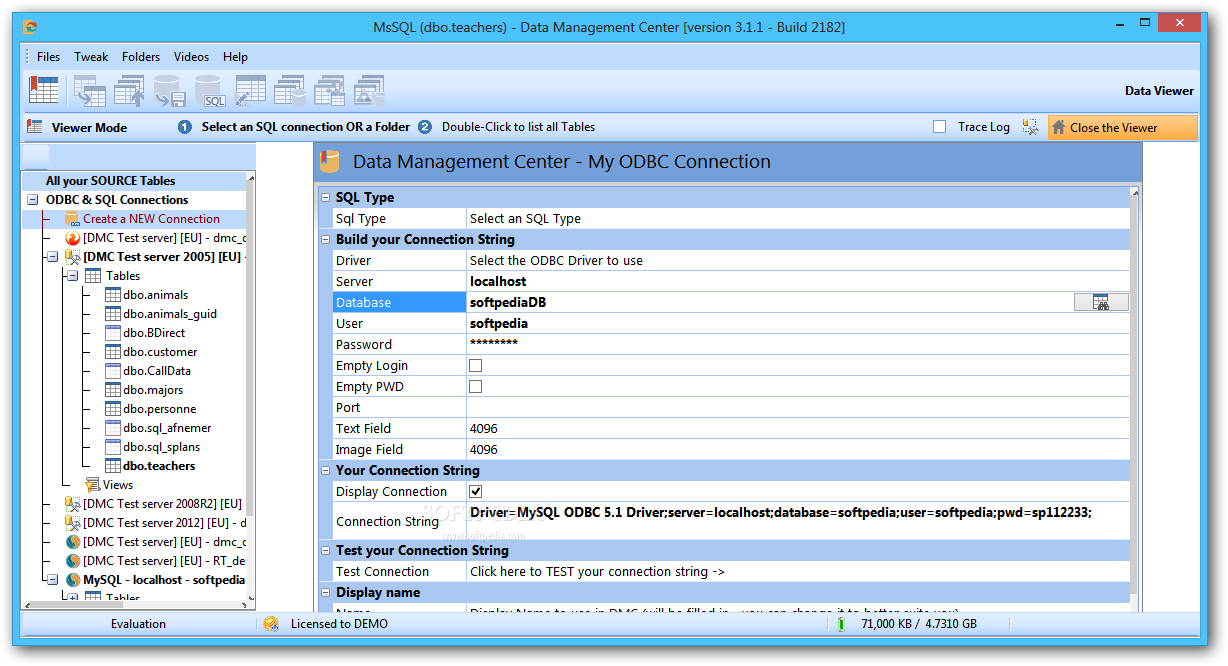The width and height of the screenshot is (1228, 666).
Task: Collapse the Tables node under DMC Test server 2005
Action: coord(71,276)
